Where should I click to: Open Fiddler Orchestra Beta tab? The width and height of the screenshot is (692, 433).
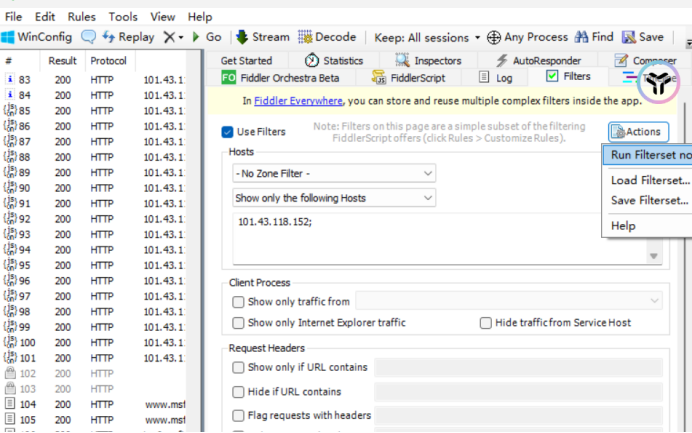click(x=280, y=78)
